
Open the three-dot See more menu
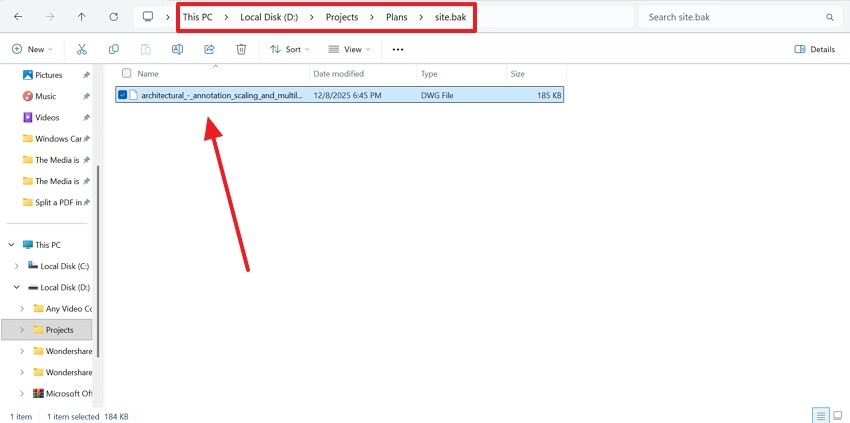398,49
